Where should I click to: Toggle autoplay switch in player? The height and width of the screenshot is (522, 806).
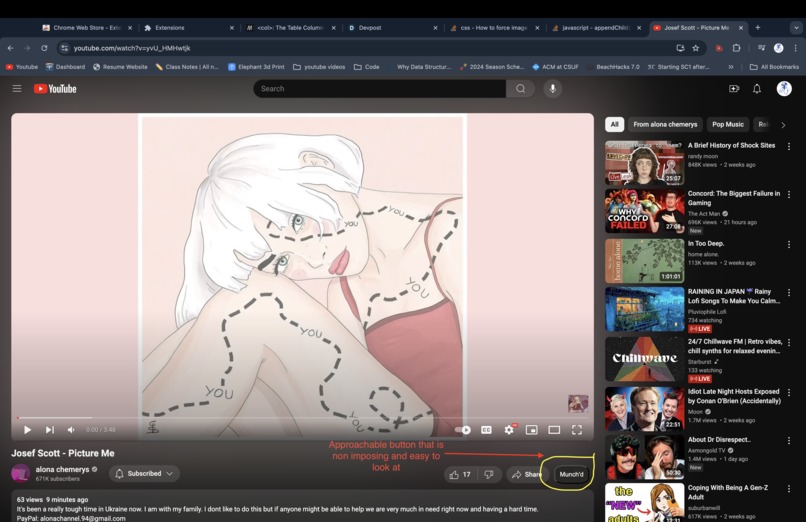click(463, 430)
